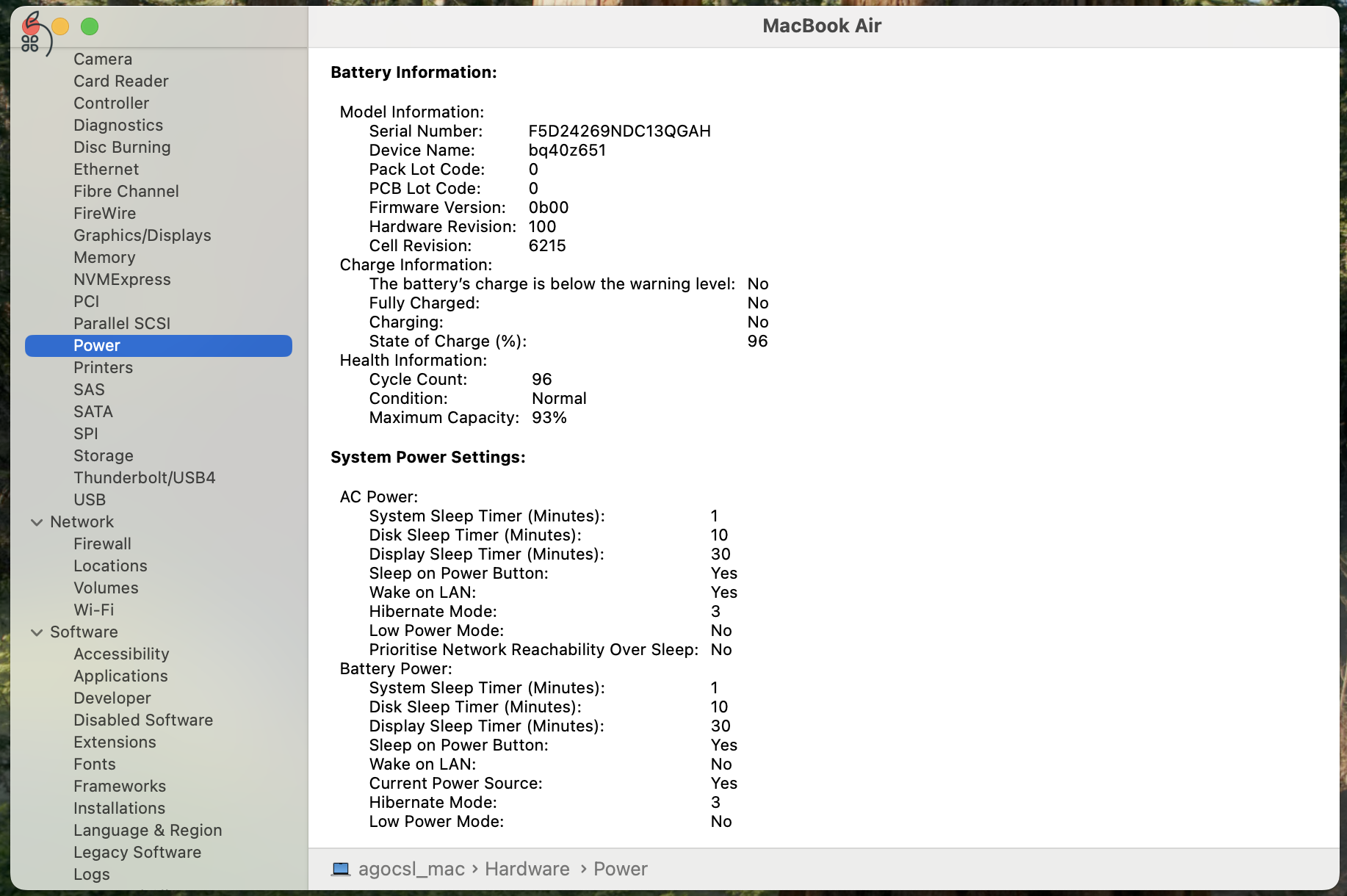
Task: Click the Condition value Normal
Action: tap(559, 398)
